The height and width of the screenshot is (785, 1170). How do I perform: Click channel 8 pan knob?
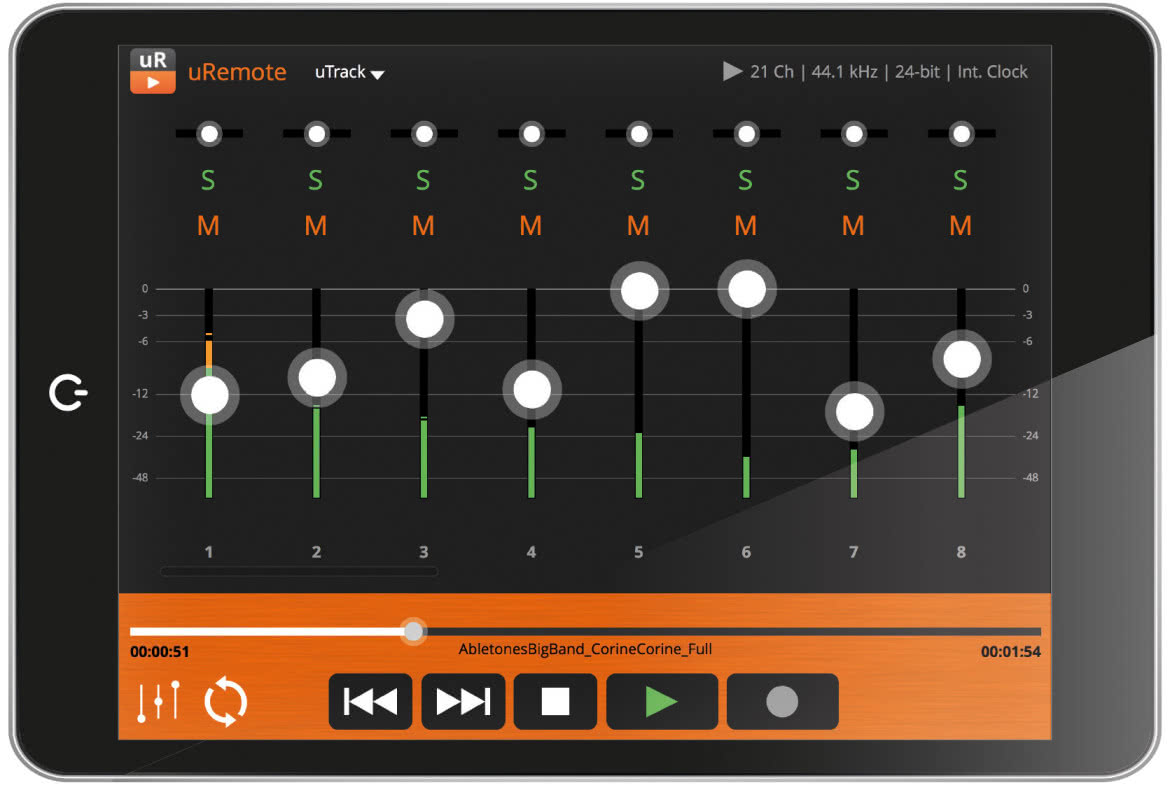click(962, 134)
